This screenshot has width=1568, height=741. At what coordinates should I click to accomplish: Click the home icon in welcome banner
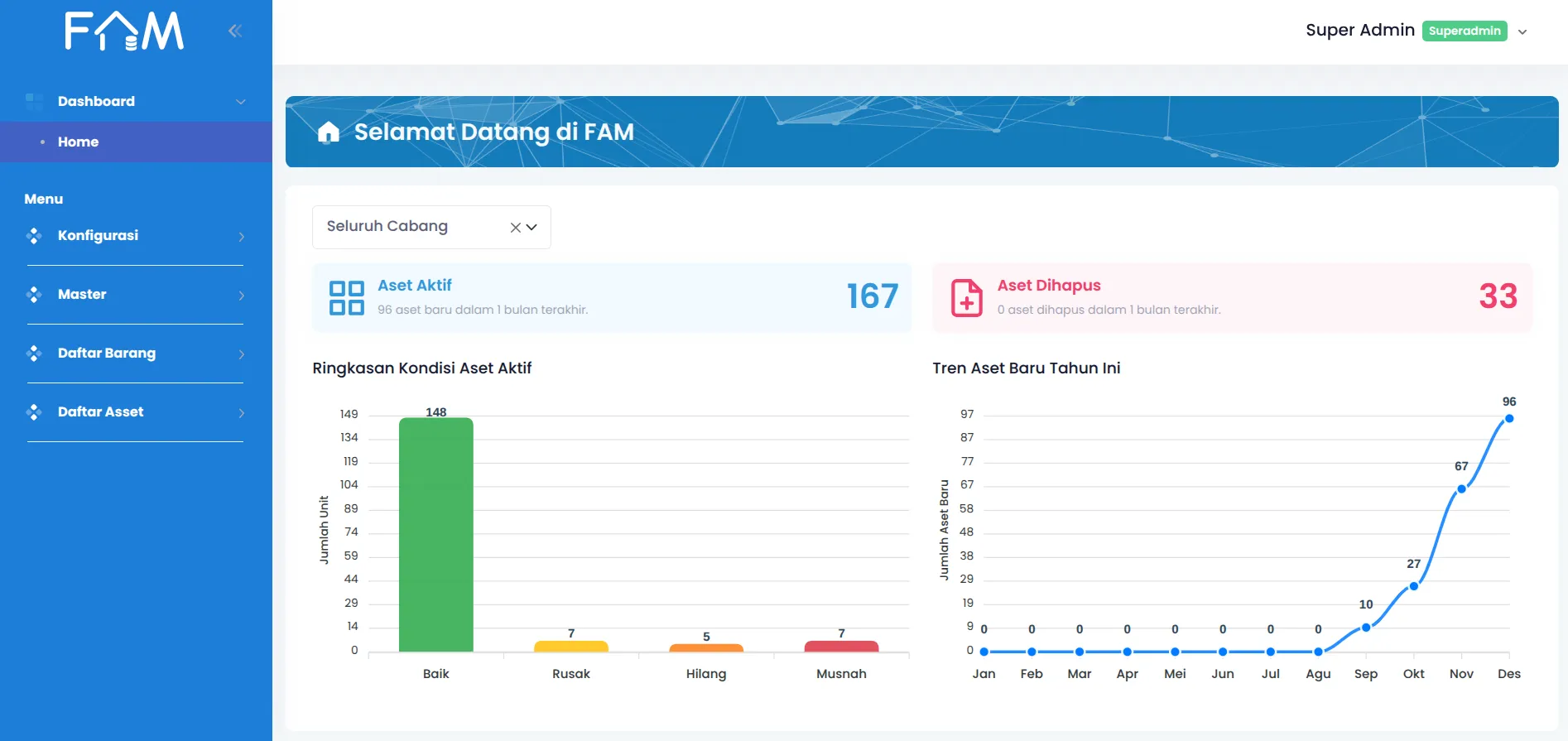click(x=329, y=132)
